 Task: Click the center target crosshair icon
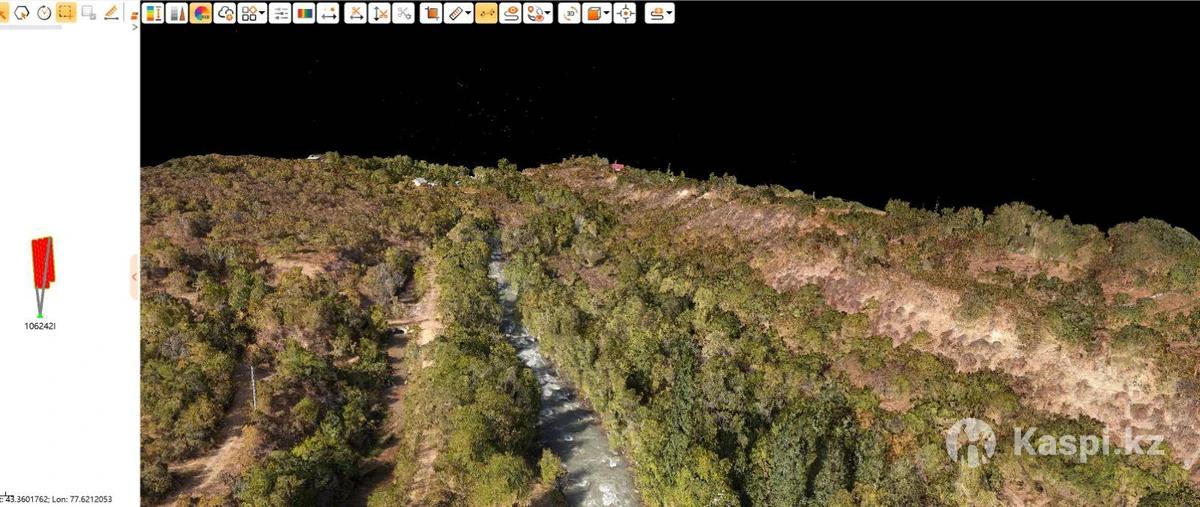tap(625, 13)
